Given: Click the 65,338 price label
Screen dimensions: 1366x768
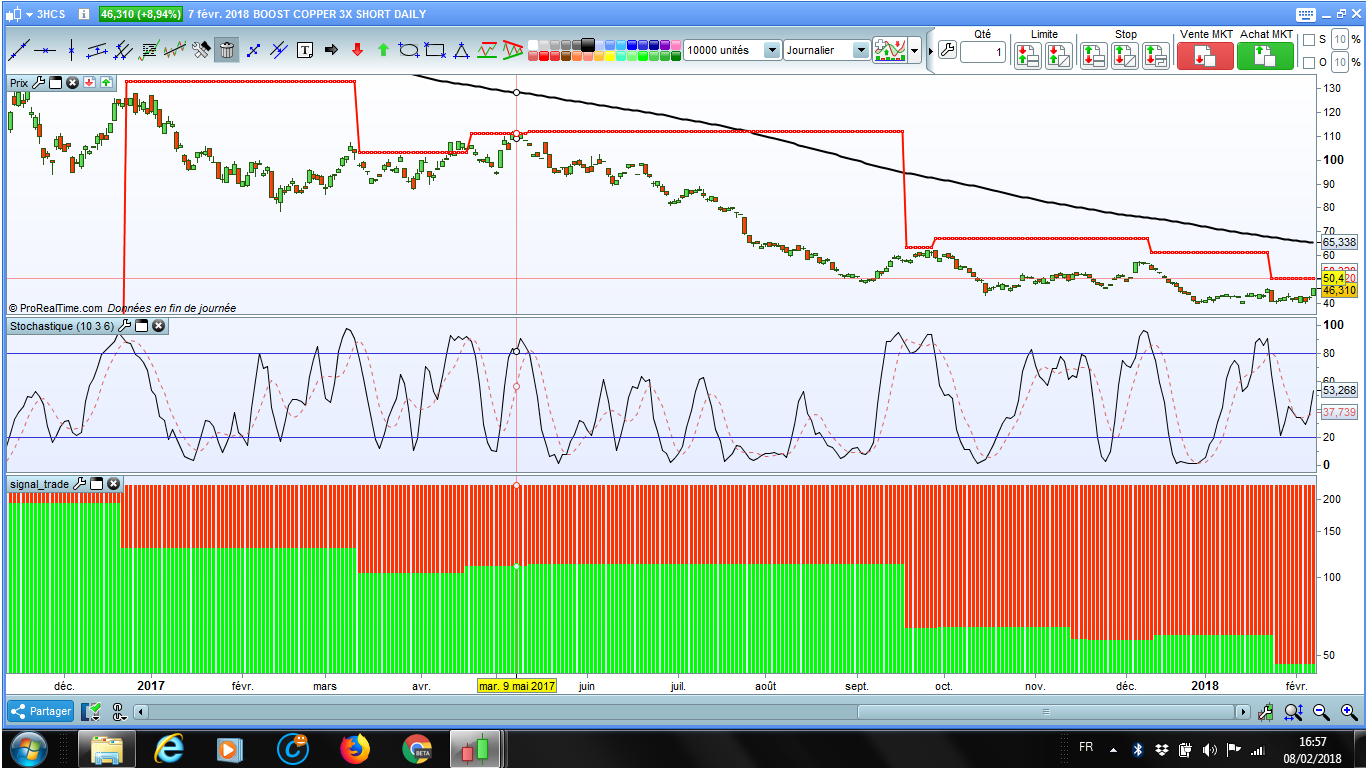Looking at the screenshot, I should 1339,242.
